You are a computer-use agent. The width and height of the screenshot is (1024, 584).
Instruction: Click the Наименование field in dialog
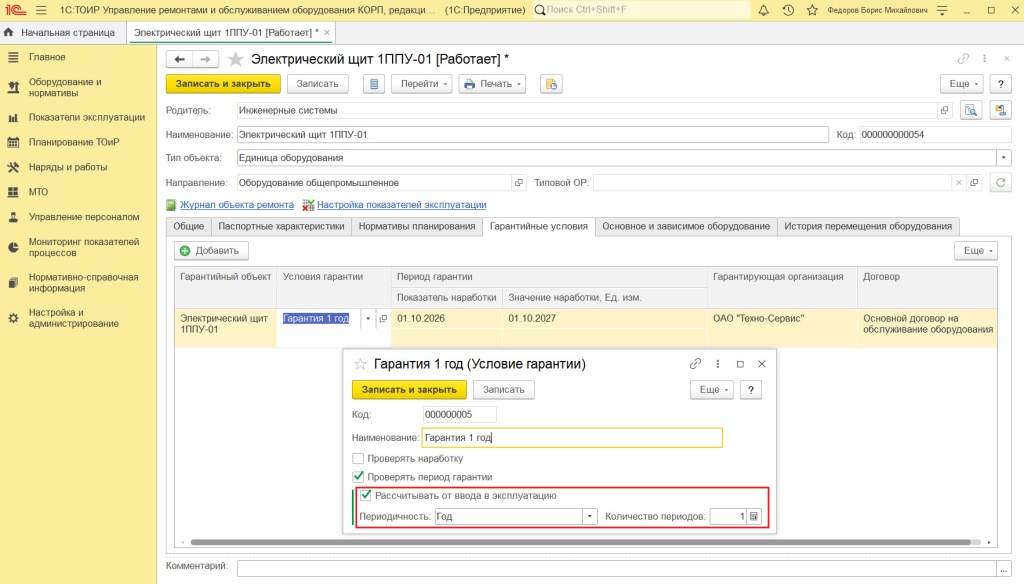[x=572, y=438]
